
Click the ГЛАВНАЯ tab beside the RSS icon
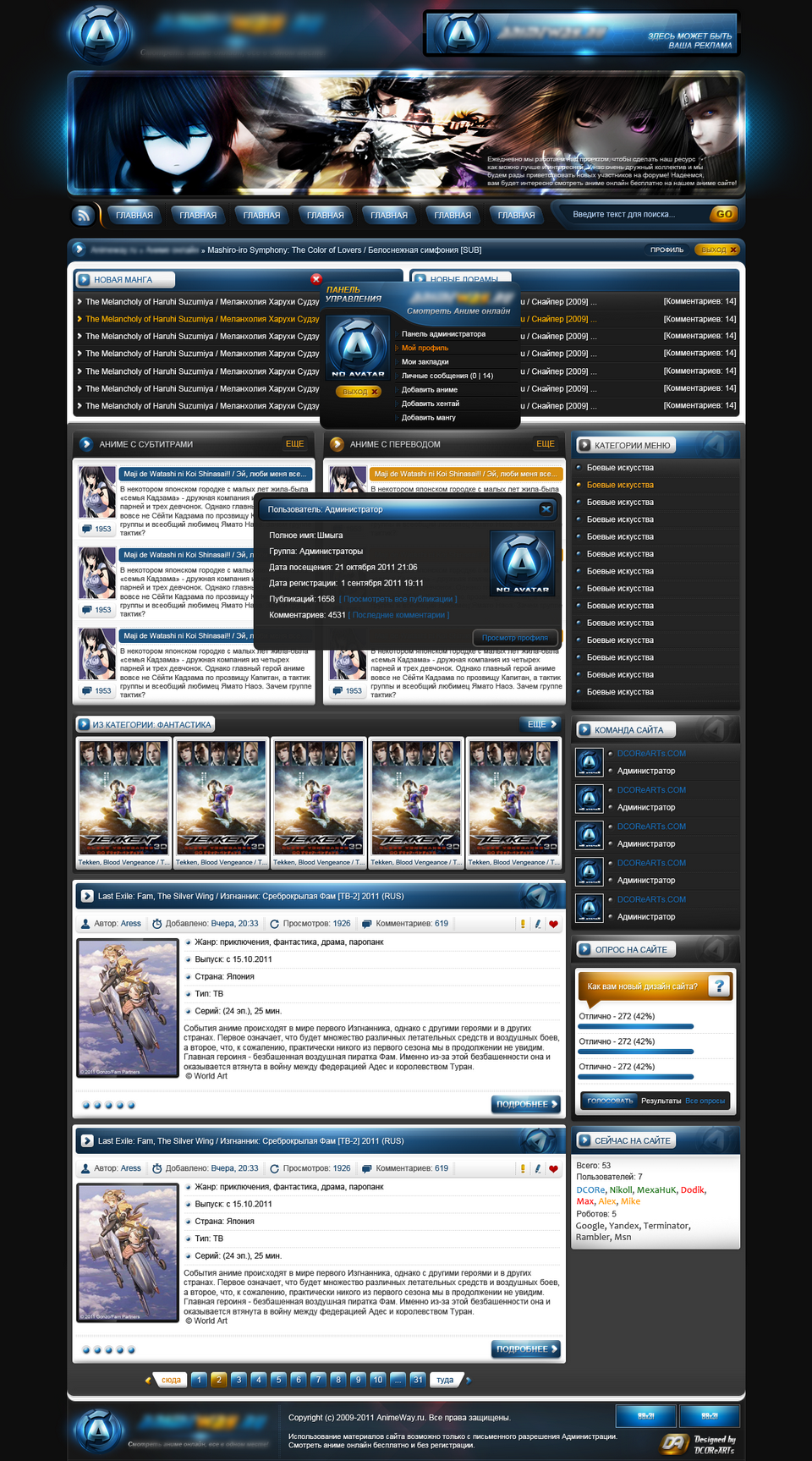tap(134, 215)
